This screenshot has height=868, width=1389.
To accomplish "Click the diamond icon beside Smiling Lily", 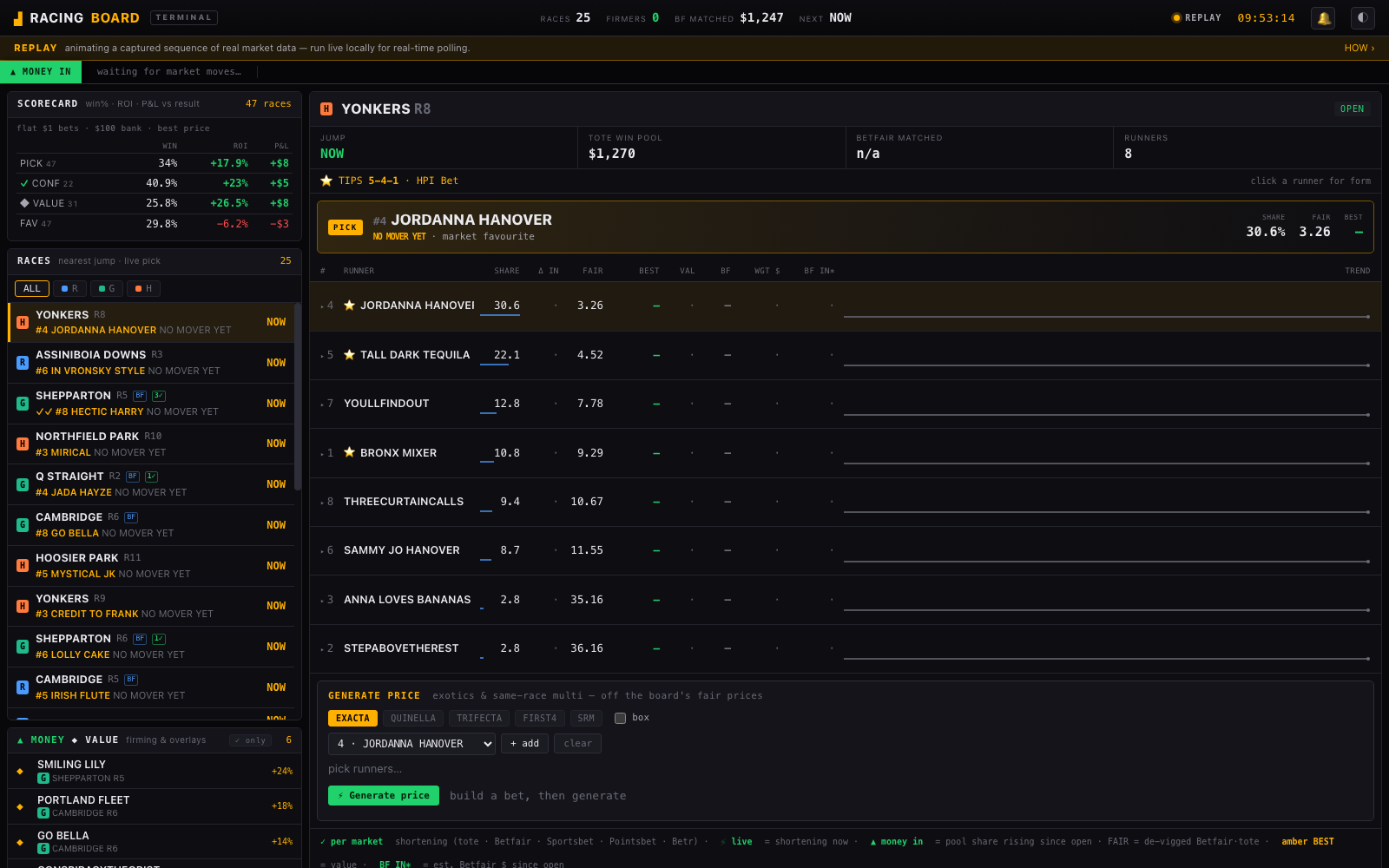I will tap(20, 771).
